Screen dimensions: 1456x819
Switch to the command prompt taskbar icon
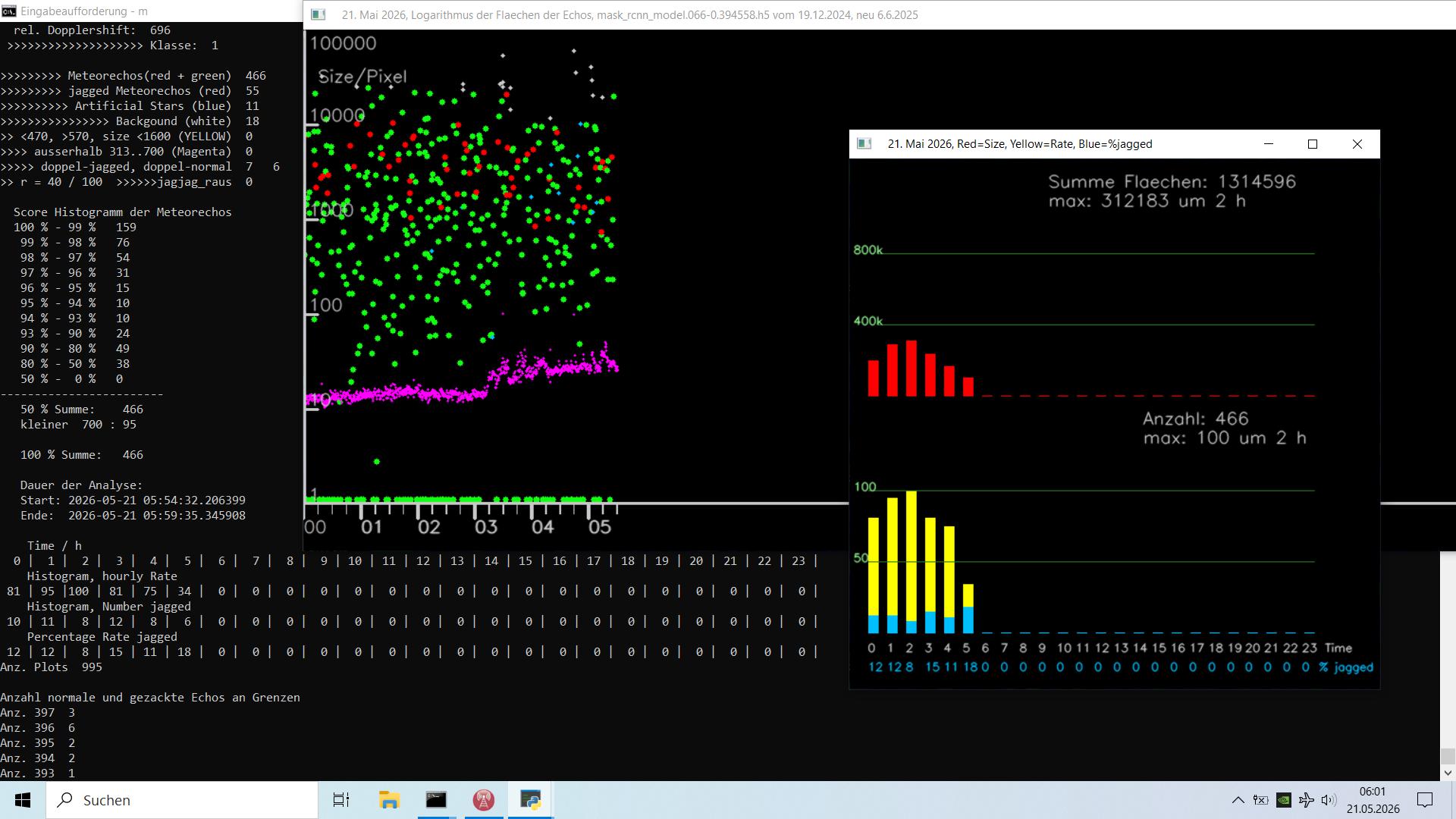[x=436, y=800]
